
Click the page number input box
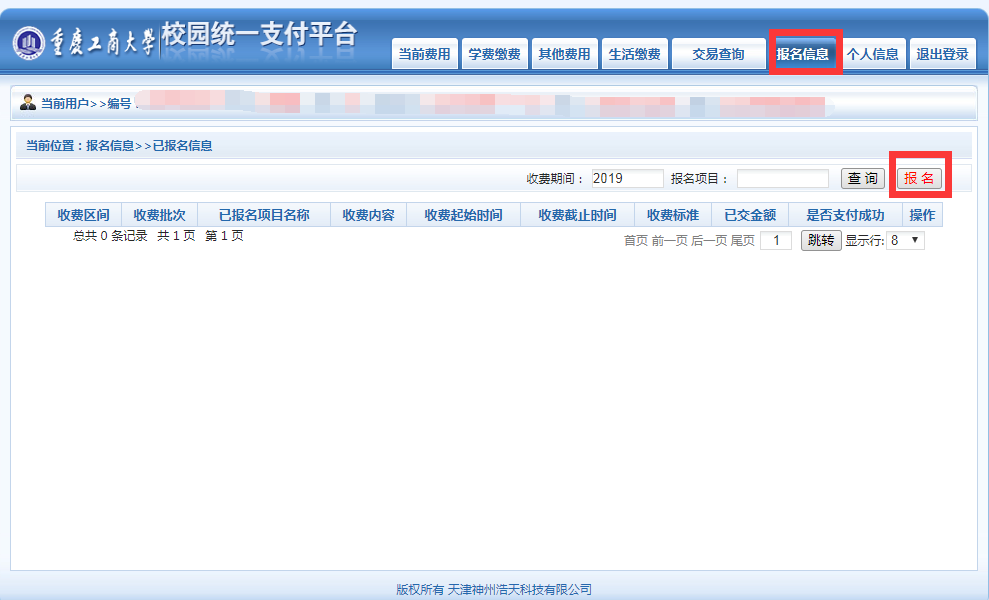point(776,241)
